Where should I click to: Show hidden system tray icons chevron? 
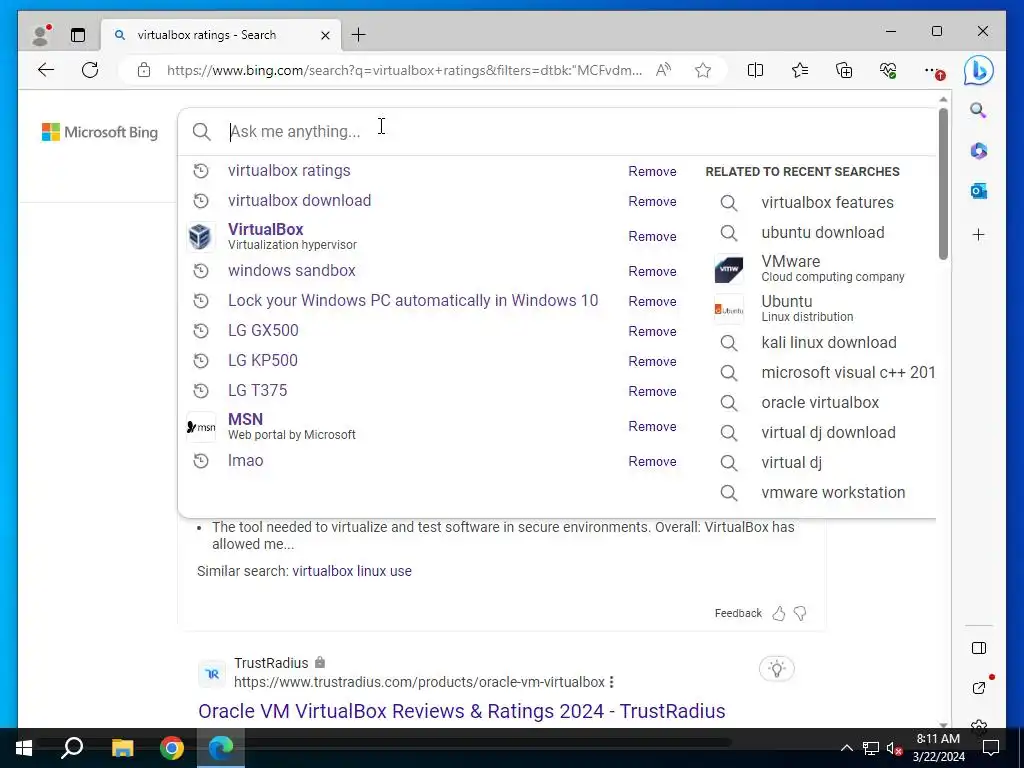point(846,748)
